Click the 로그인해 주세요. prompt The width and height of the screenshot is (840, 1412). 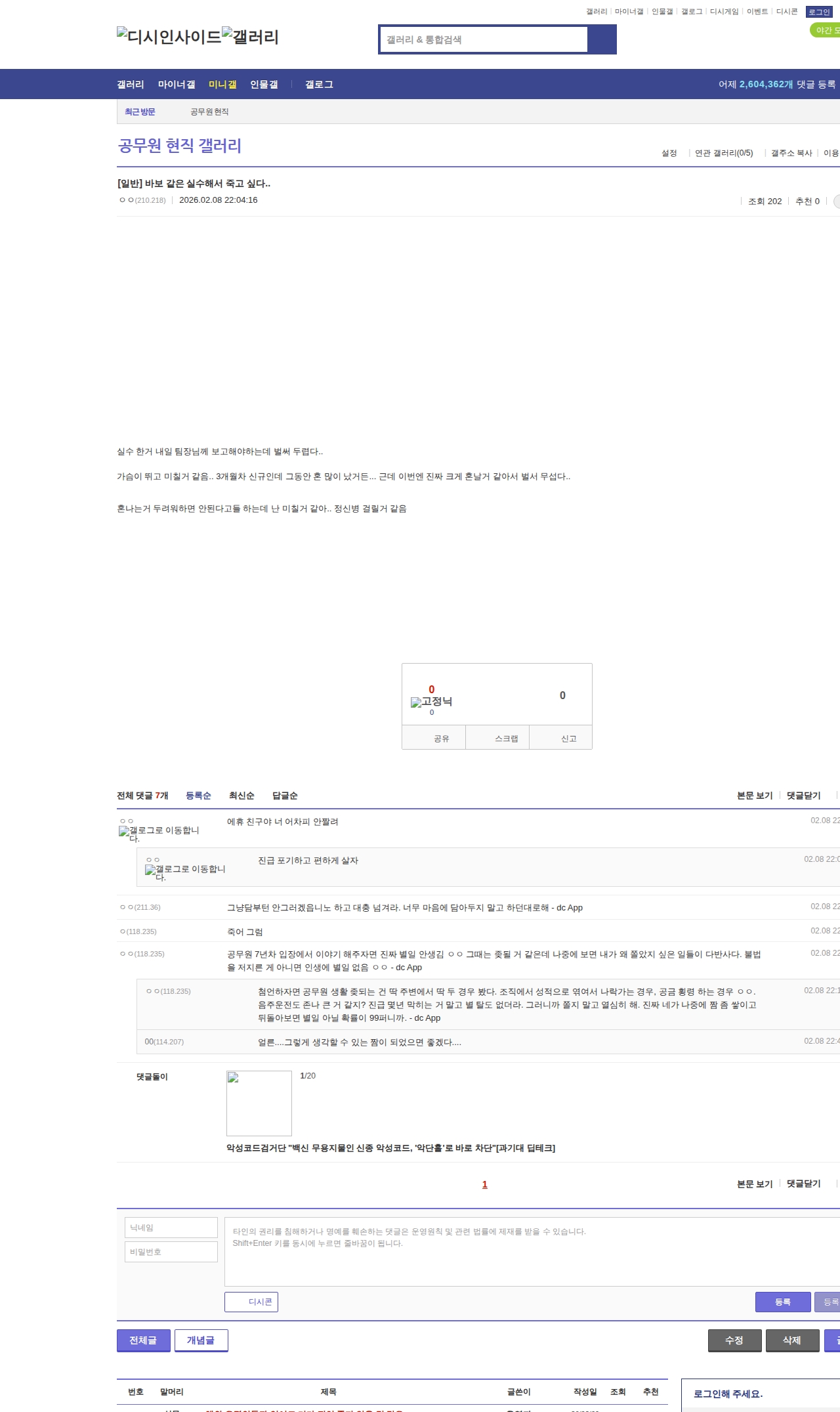click(x=728, y=1394)
